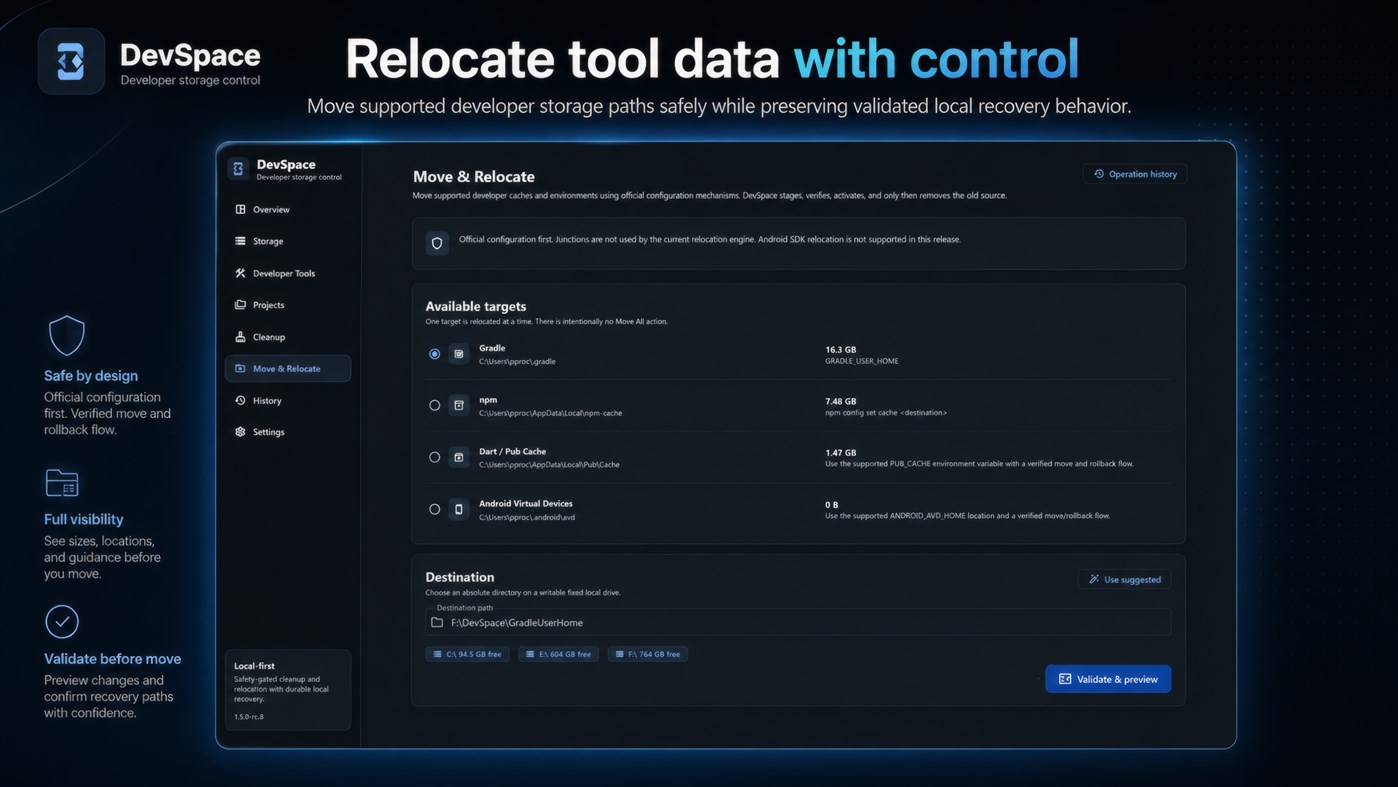Open Settings in the sidebar
This screenshot has width=1398, height=787.
(x=288, y=432)
